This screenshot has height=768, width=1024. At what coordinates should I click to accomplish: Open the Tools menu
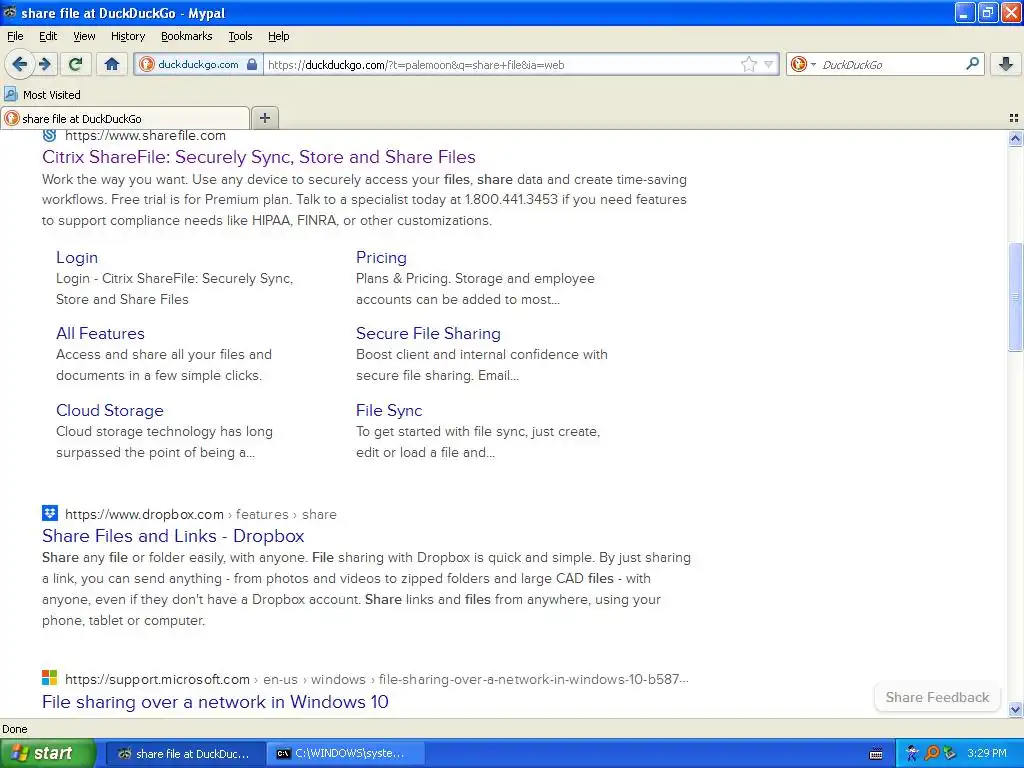[x=240, y=36]
